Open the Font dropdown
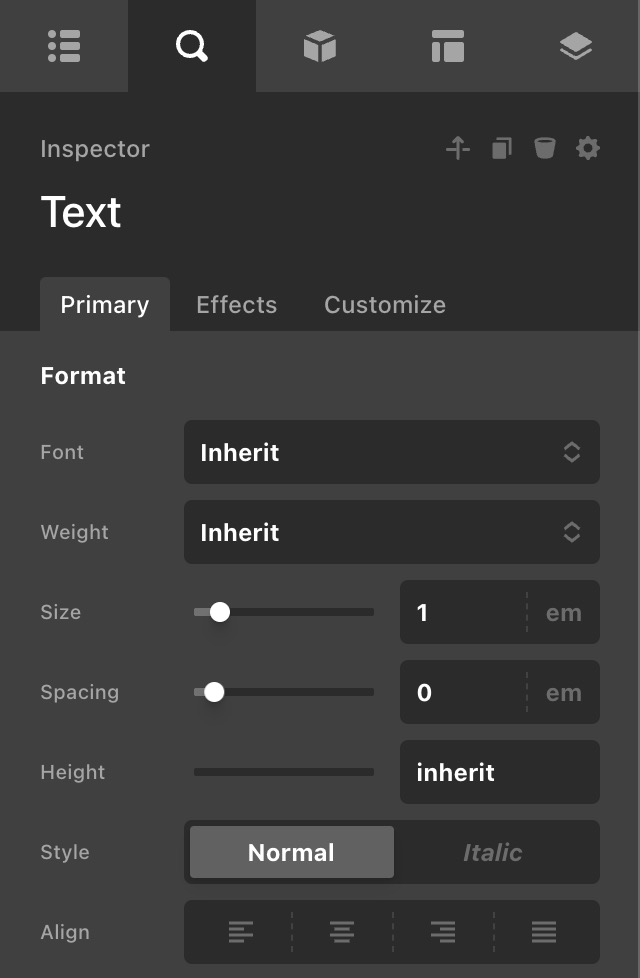 tap(391, 452)
